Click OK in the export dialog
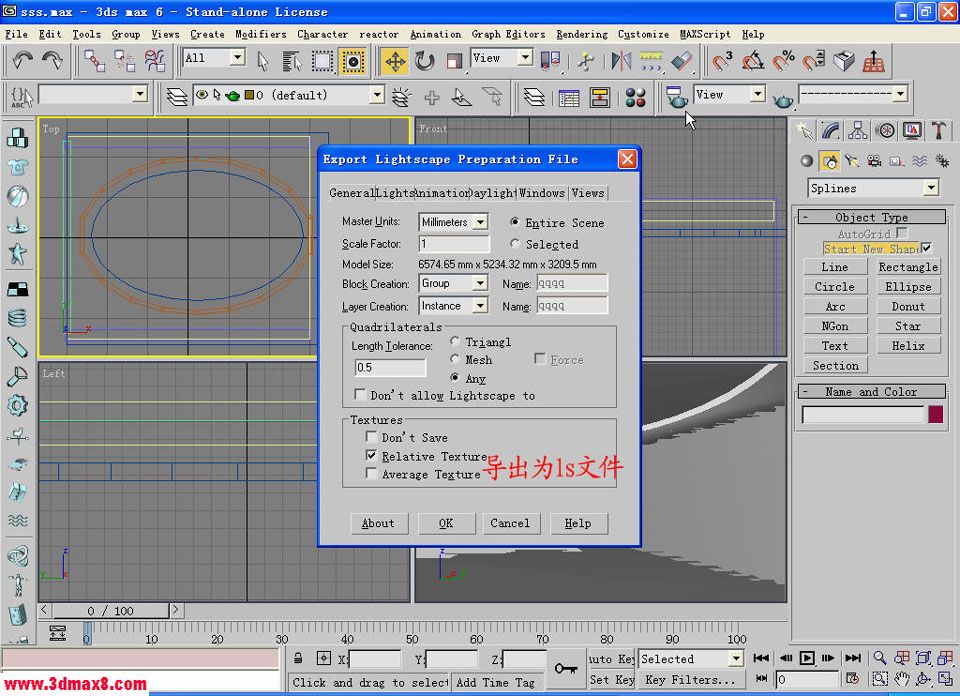 coord(446,523)
